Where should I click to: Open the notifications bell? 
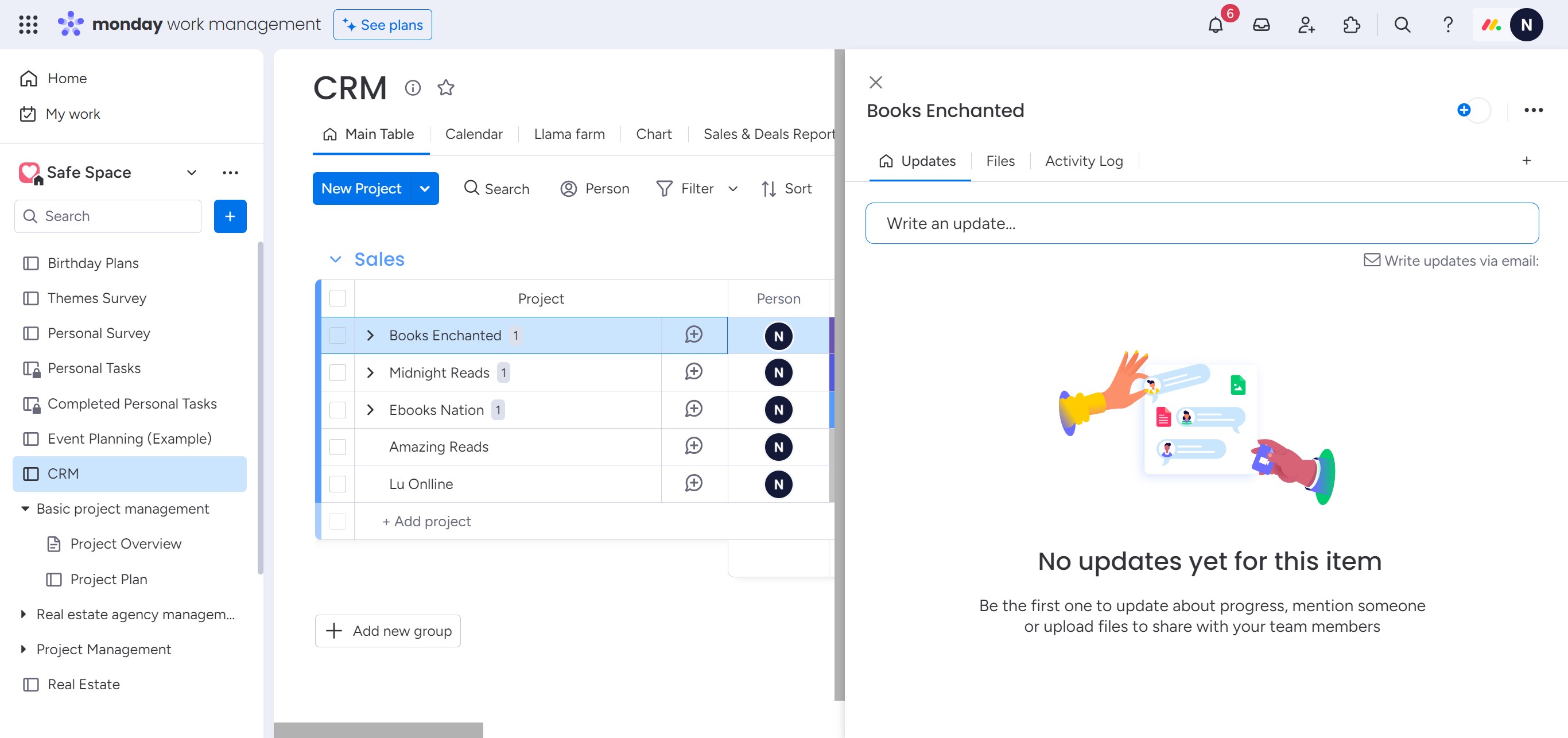[x=1215, y=25]
